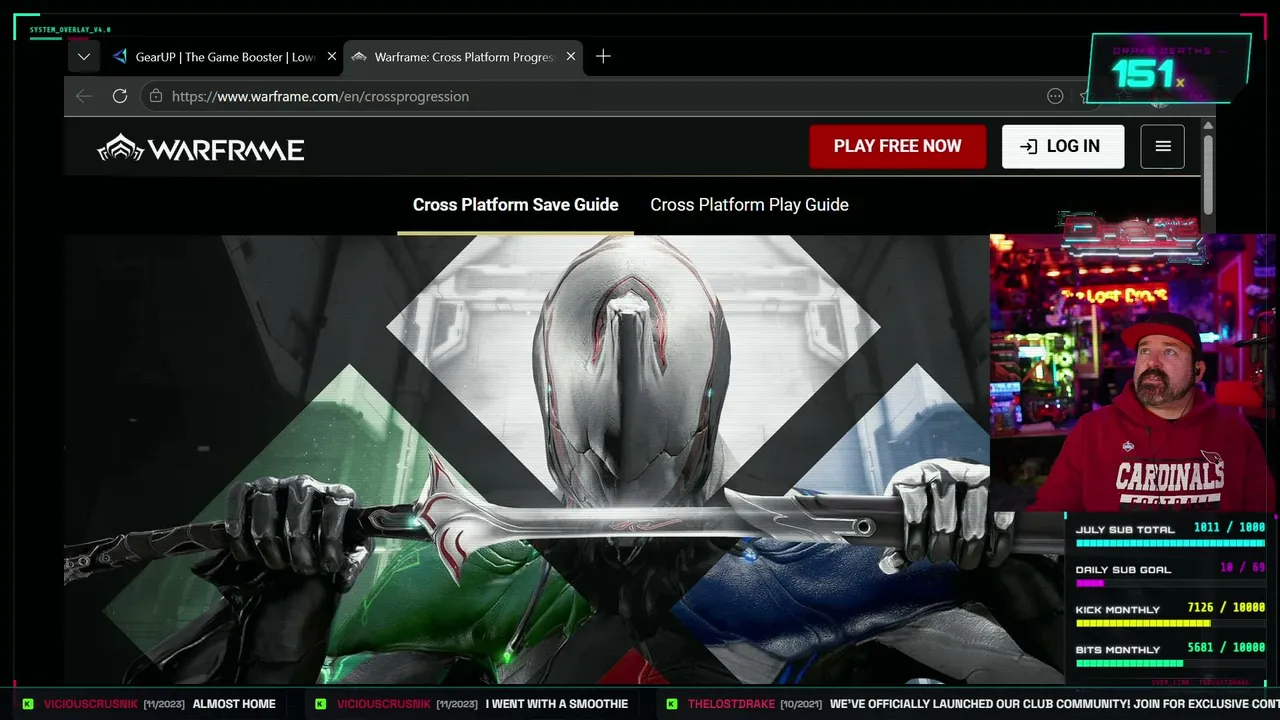1280x720 pixels.
Task: Click the Warframe tab favicon
Action: [x=359, y=57]
